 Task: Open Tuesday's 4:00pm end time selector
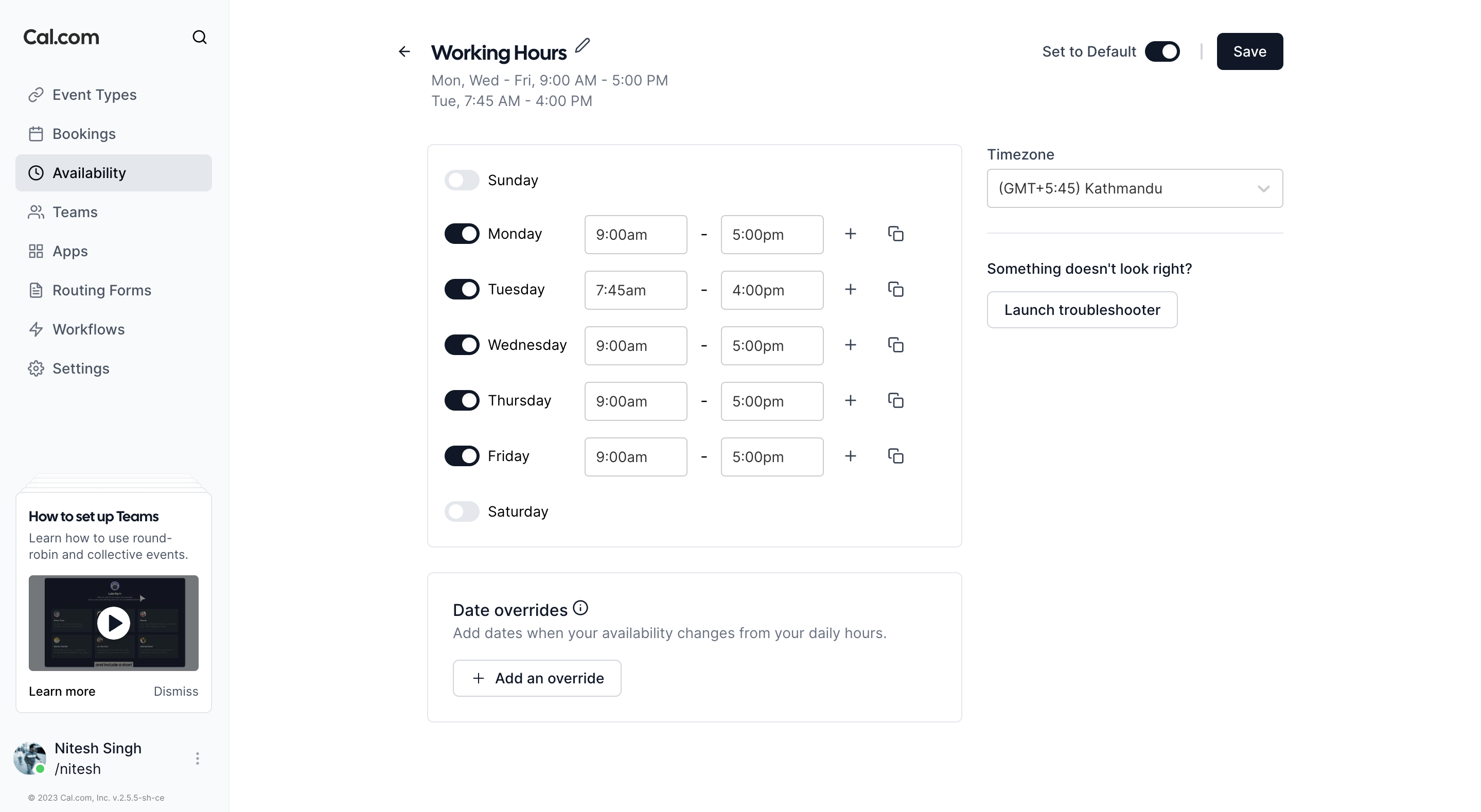click(771, 290)
